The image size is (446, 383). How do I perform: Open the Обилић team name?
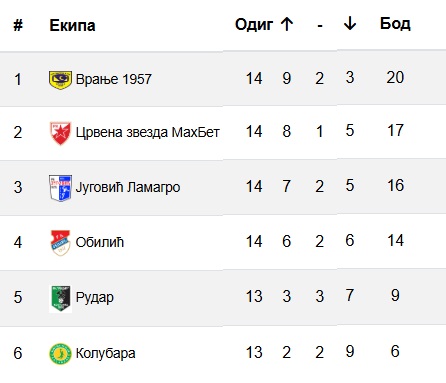point(100,242)
